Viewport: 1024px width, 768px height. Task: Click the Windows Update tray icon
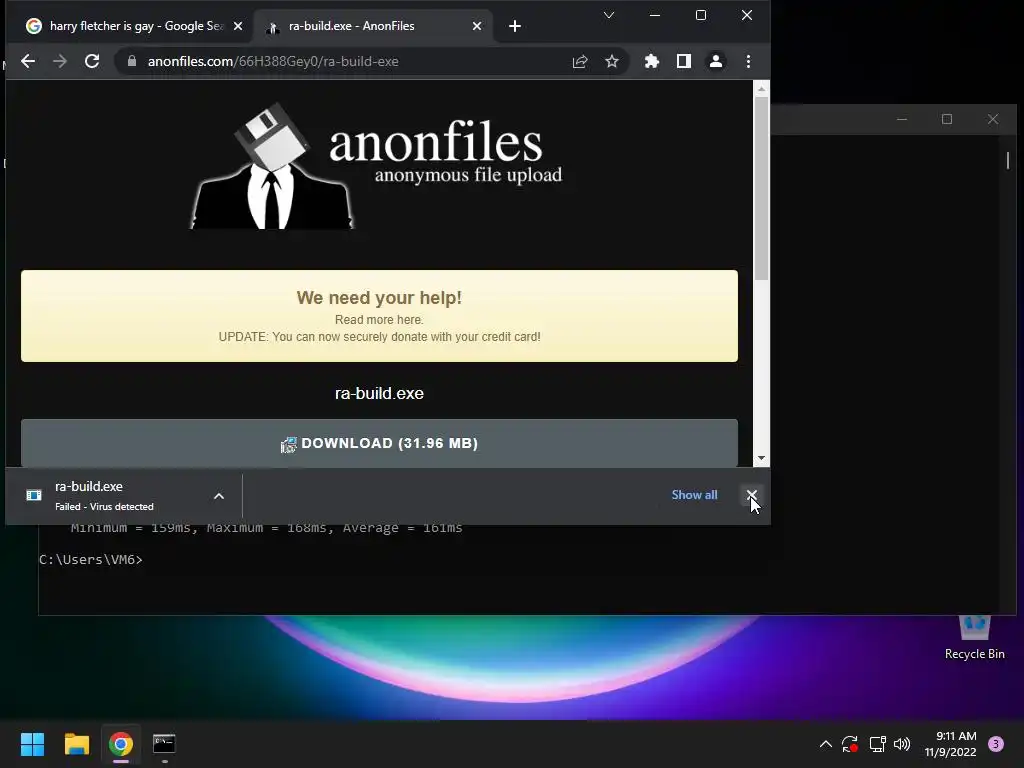point(850,744)
